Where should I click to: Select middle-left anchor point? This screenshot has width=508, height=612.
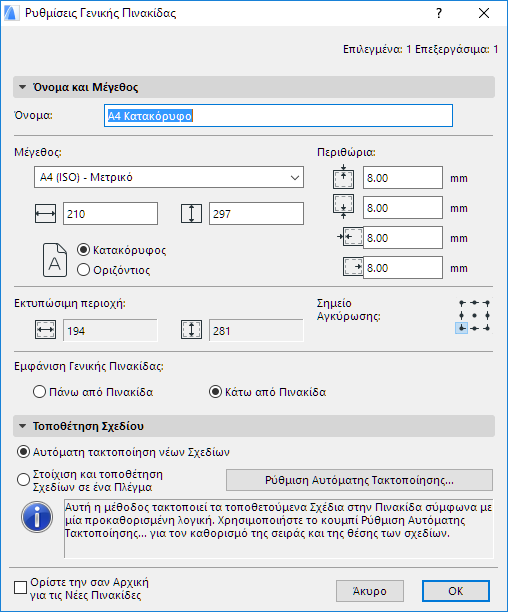click(x=462, y=315)
